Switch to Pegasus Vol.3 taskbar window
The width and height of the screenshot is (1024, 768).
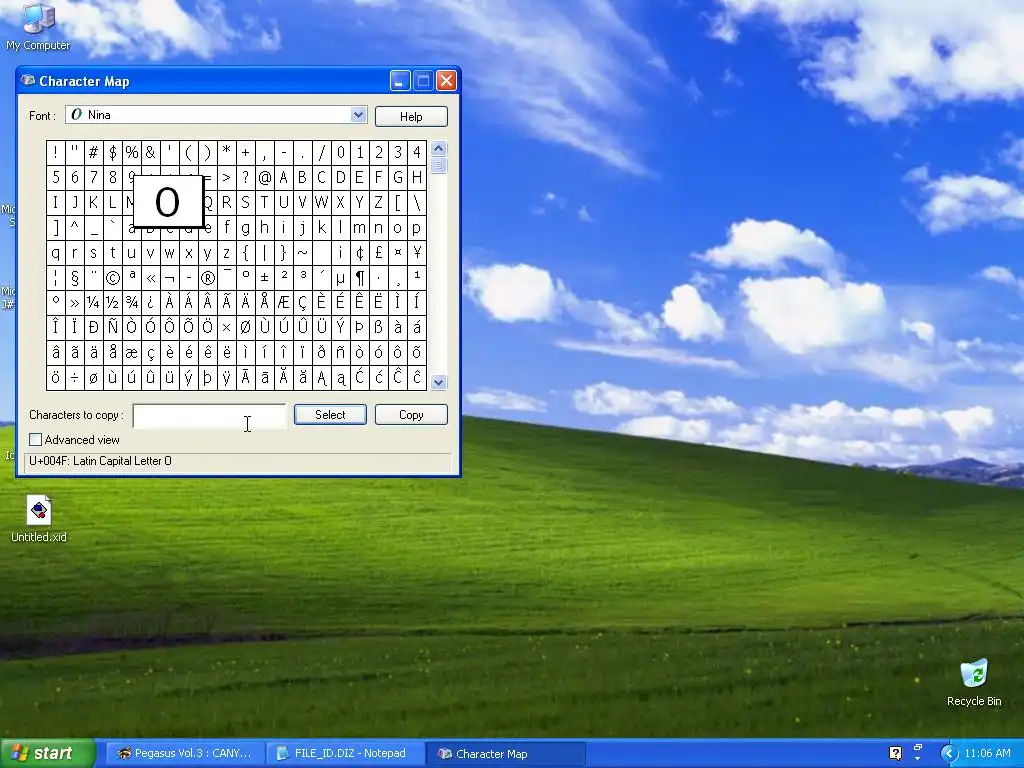pos(185,753)
